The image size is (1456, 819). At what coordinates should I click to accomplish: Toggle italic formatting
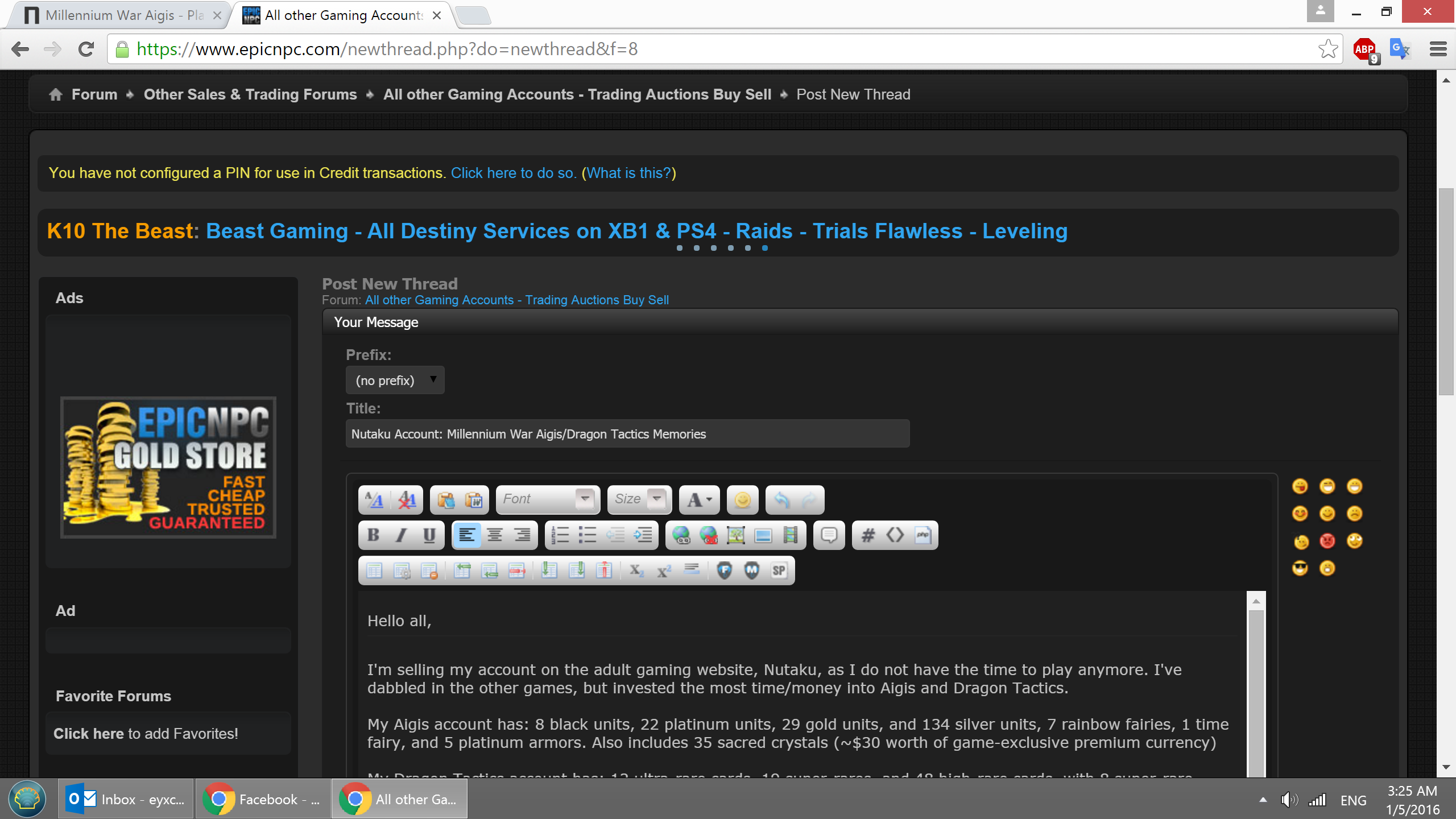pyautogui.click(x=402, y=535)
